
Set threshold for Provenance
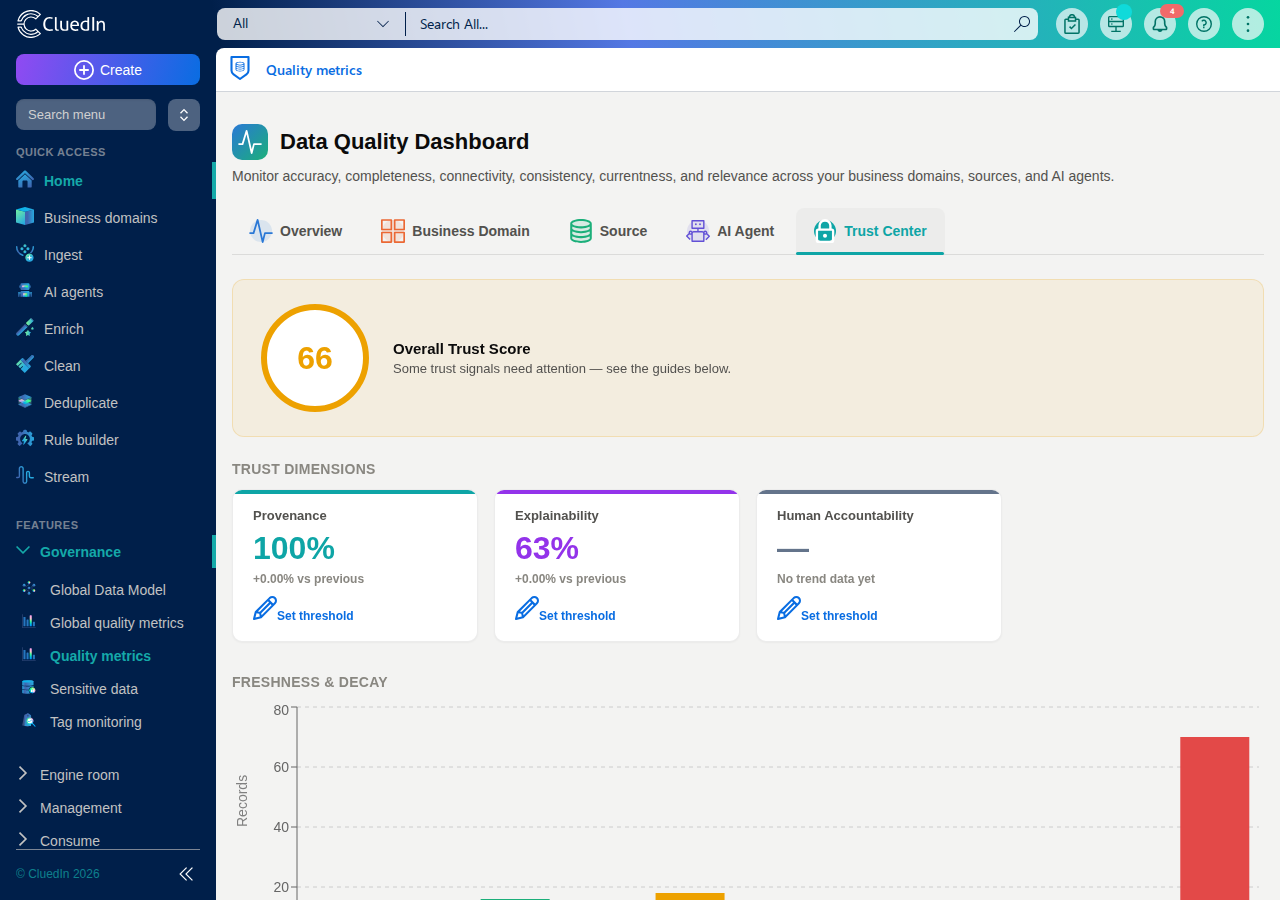303,610
